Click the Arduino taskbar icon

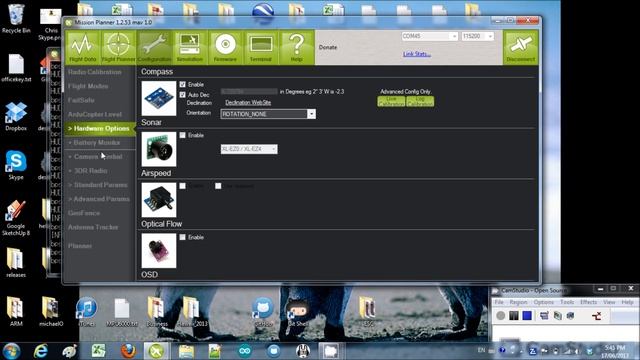[x=245, y=351]
